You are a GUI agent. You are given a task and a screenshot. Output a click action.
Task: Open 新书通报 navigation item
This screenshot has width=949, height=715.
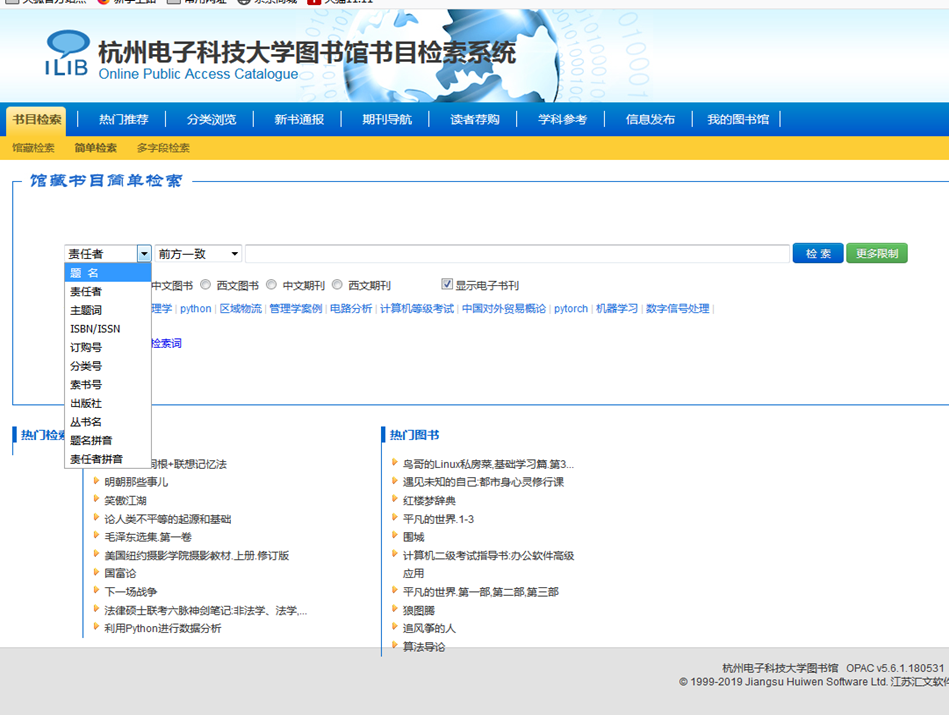(x=299, y=119)
